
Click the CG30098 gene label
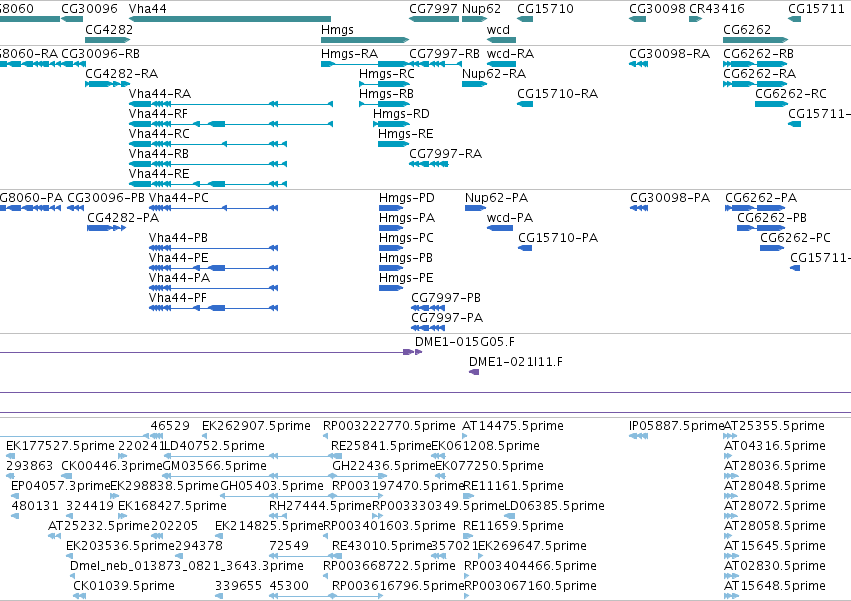657,9
